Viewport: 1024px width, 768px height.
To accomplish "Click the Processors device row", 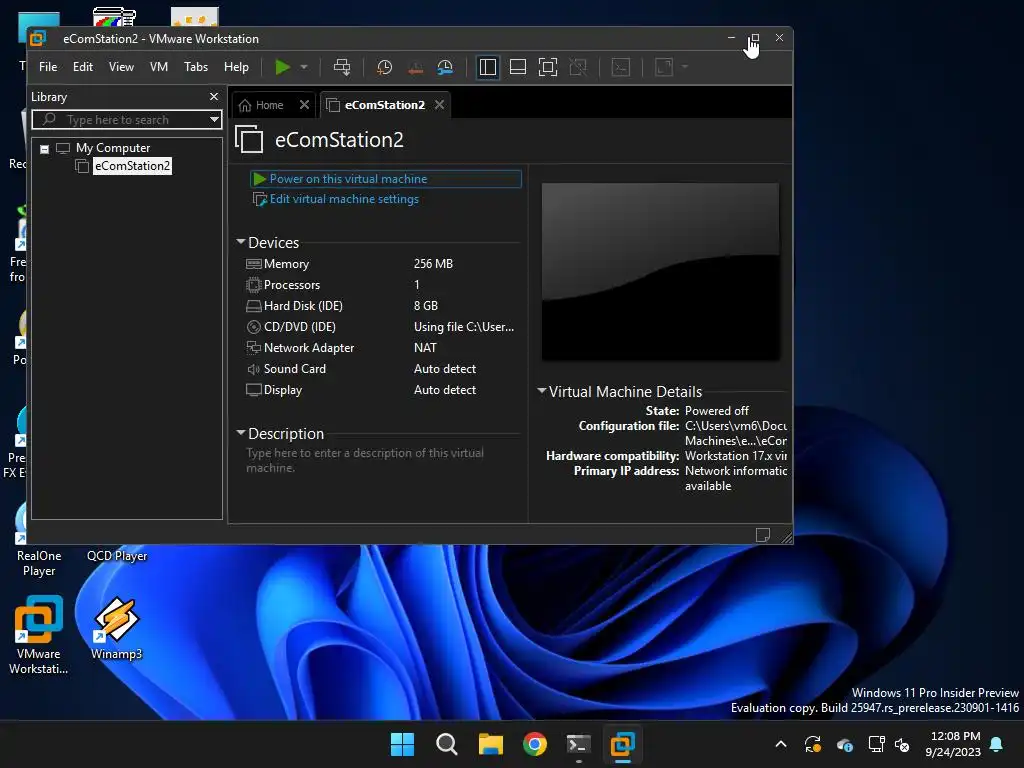I will click(x=382, y=285).
